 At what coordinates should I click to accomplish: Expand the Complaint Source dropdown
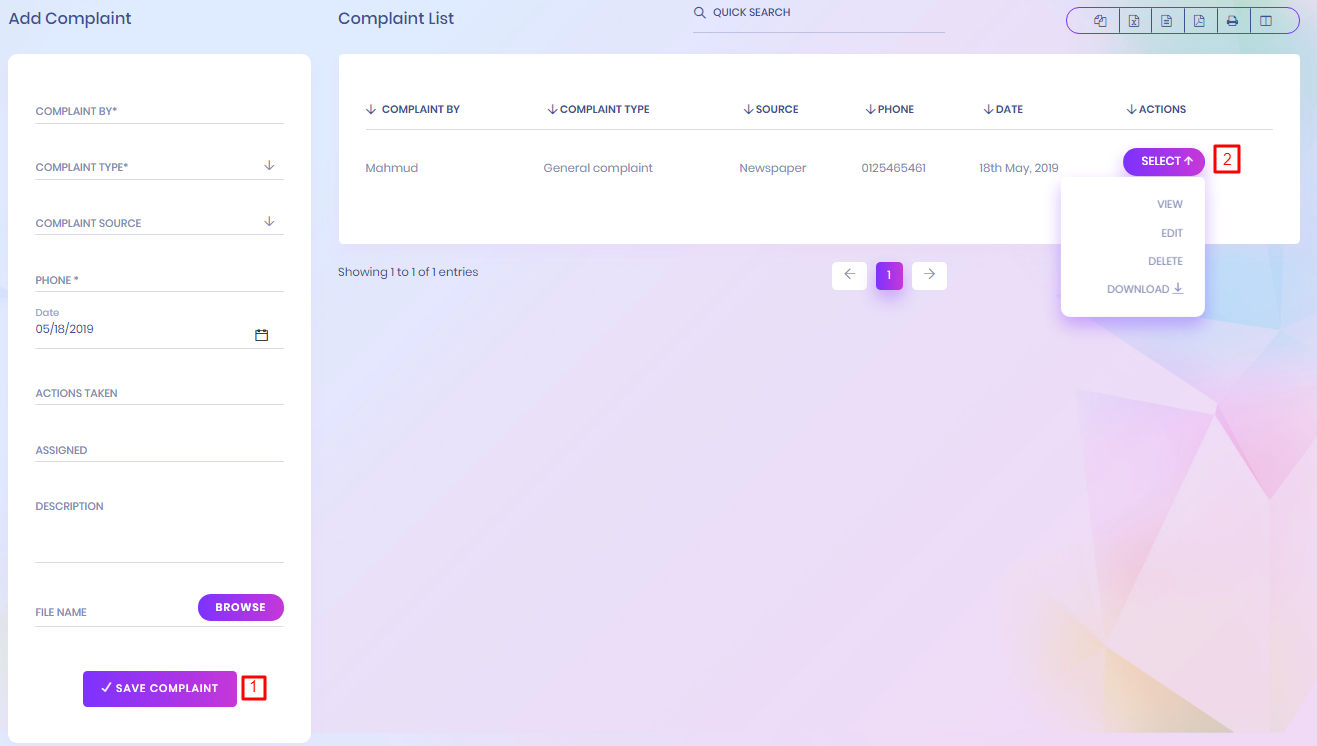pyautogui.click(x=269, y=222)
